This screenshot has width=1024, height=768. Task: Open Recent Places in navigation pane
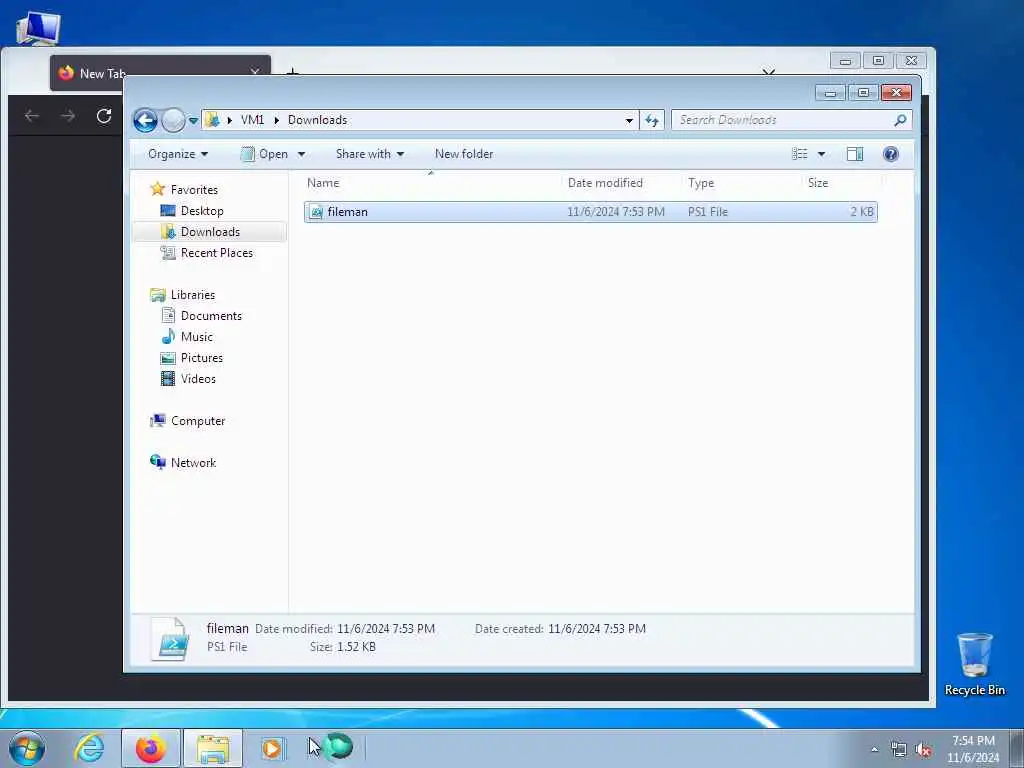click(x=217, y=253)
